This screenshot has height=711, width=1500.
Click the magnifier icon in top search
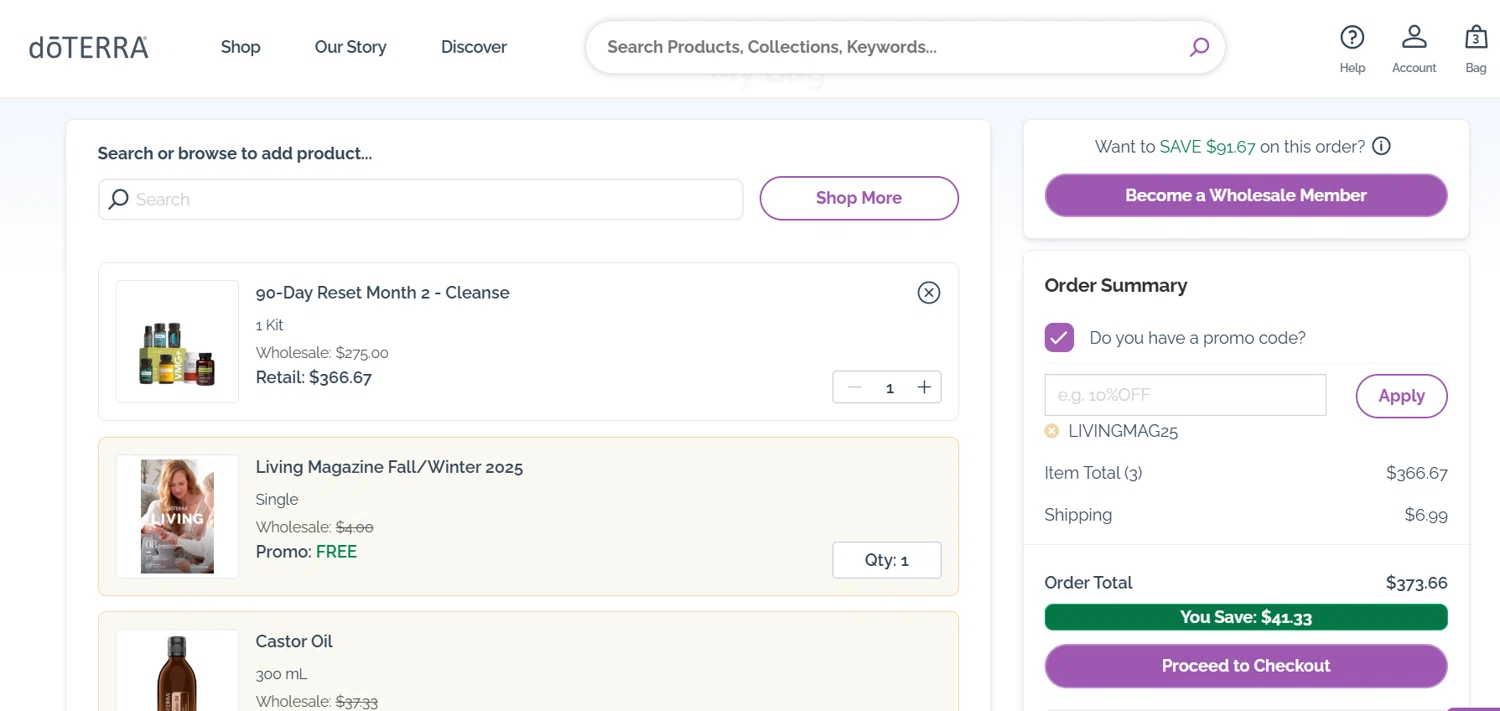point(1199,47)
